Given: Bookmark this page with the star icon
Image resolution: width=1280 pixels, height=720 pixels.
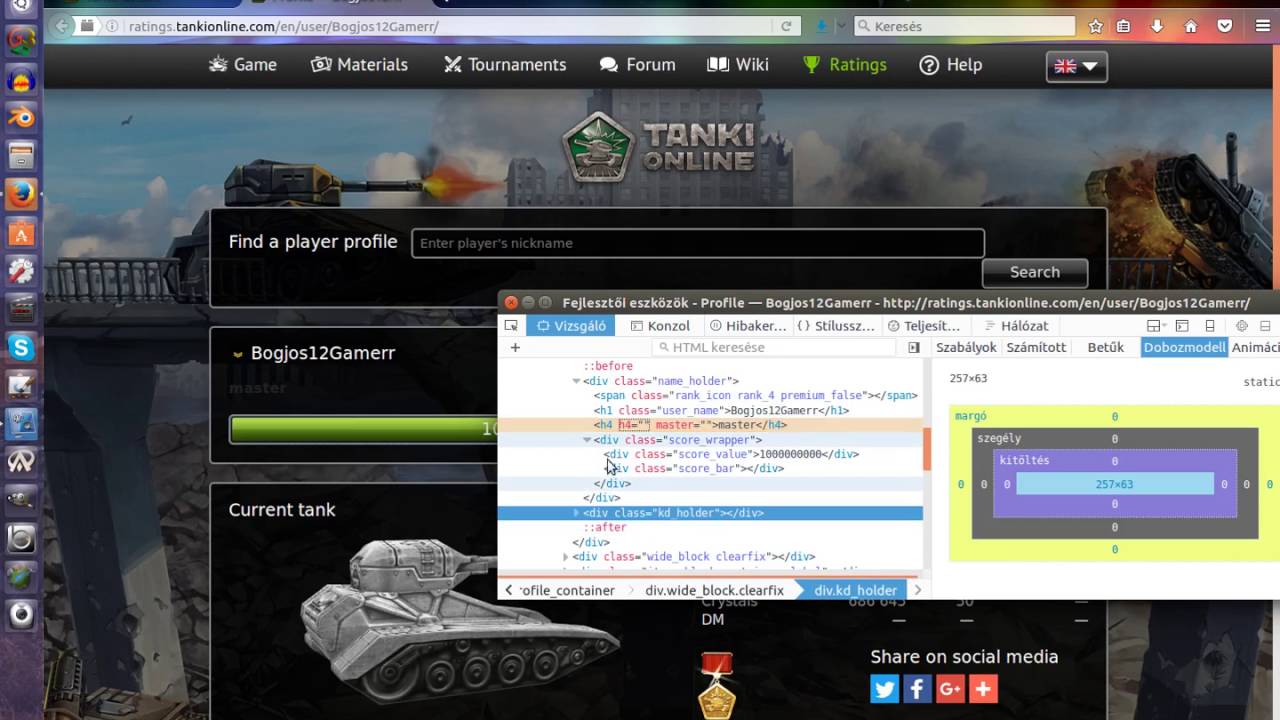Looking at the screenshot, I should pos(1096,26).
